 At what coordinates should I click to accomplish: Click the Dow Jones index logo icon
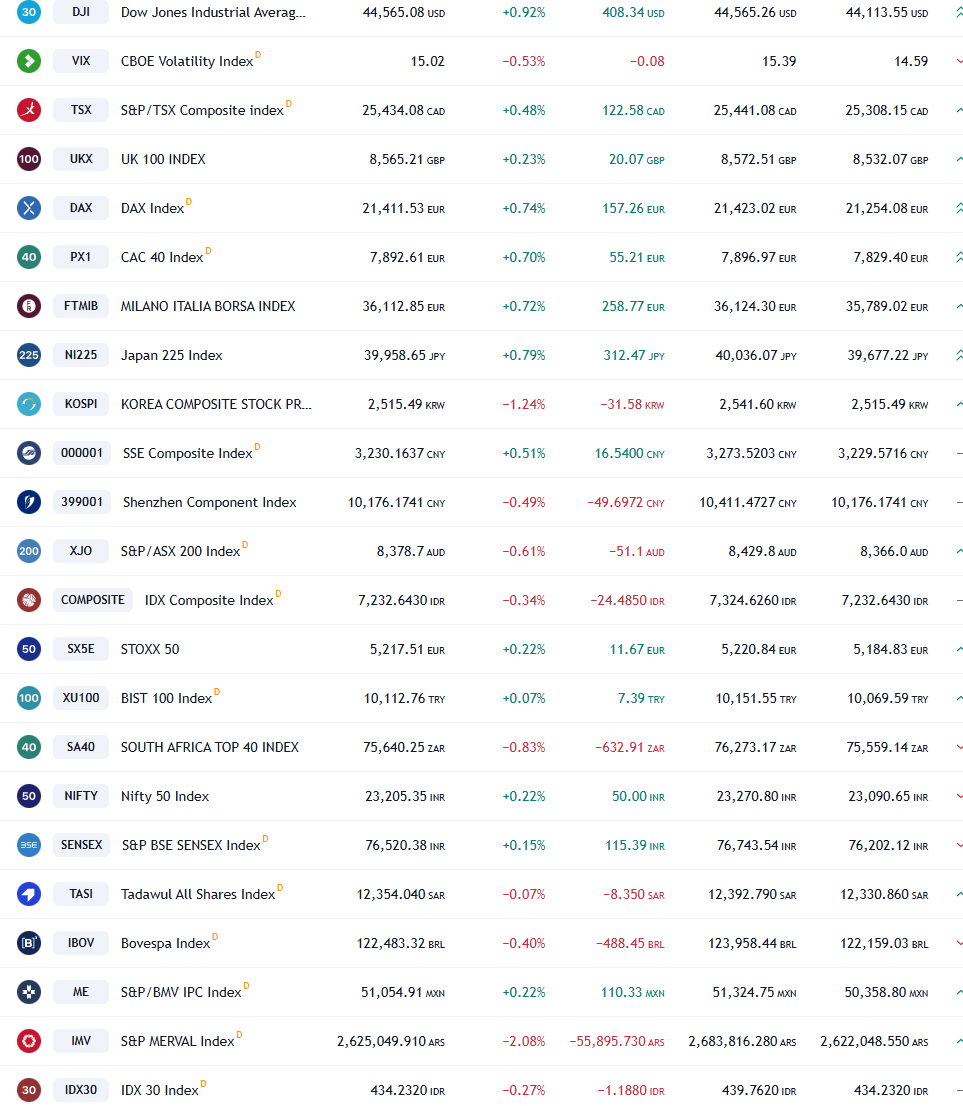[29, 12]
